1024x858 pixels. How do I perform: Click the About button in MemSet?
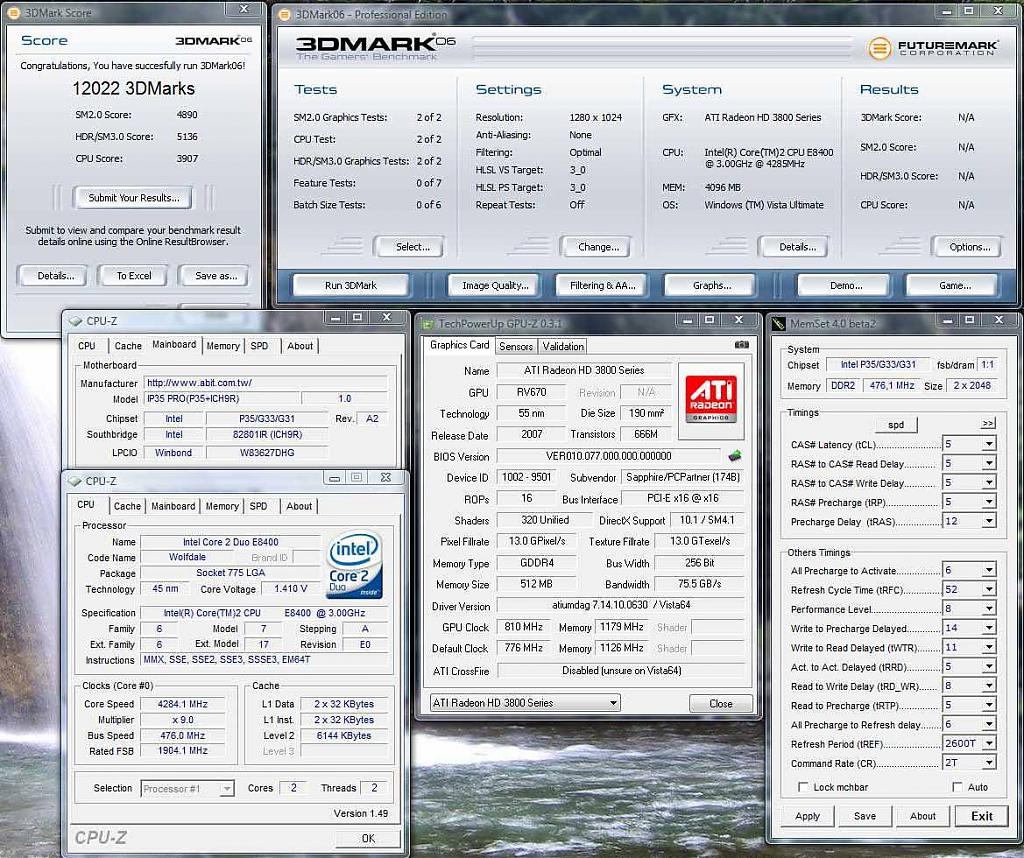922,816
